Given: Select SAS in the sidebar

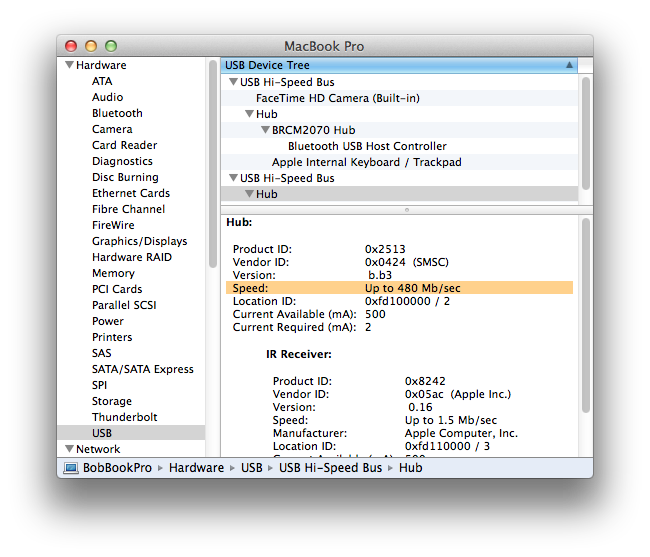Looking at the screenshot, I should point(102,353).
